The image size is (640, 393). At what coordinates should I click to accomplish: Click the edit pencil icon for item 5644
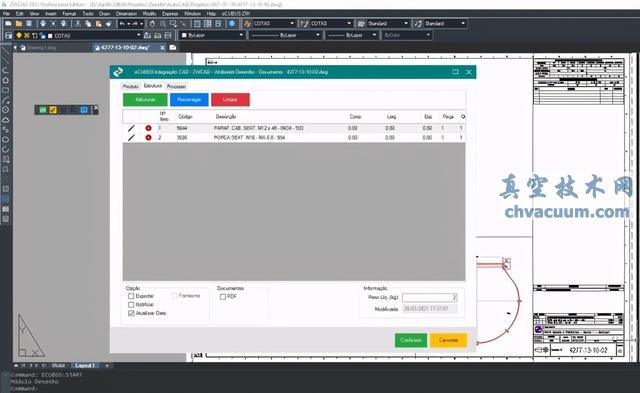click(x=131, y=128)
